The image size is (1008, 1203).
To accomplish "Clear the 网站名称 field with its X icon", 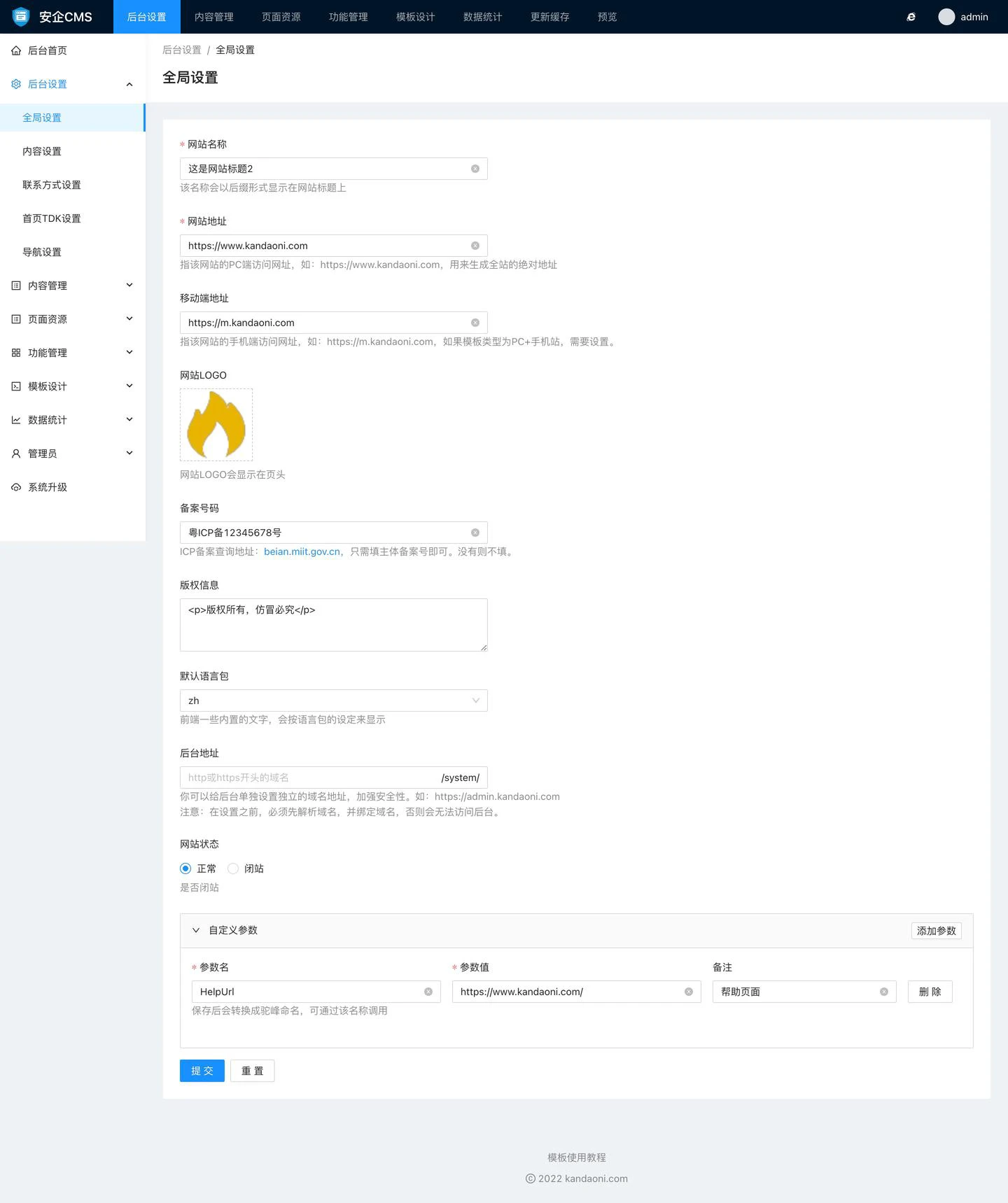I will (x=475, y=169).
